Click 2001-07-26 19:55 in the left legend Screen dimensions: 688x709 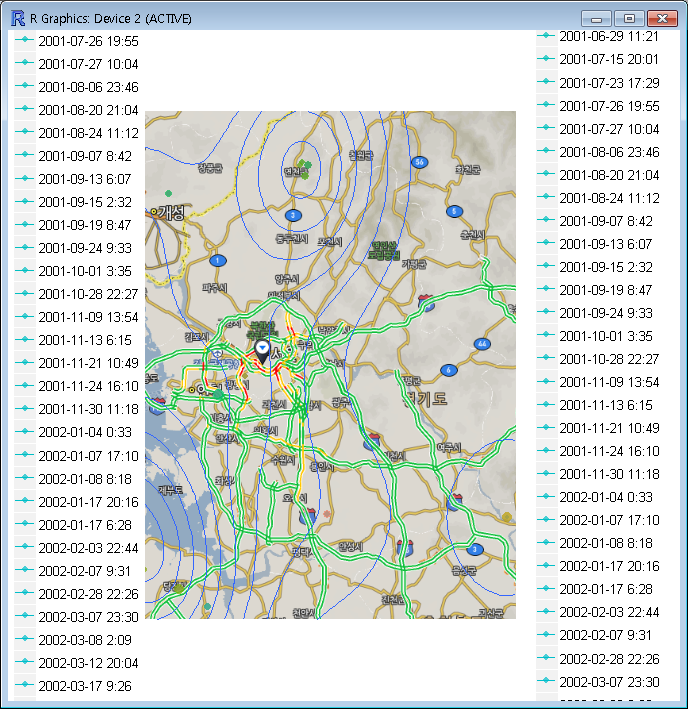88,41
